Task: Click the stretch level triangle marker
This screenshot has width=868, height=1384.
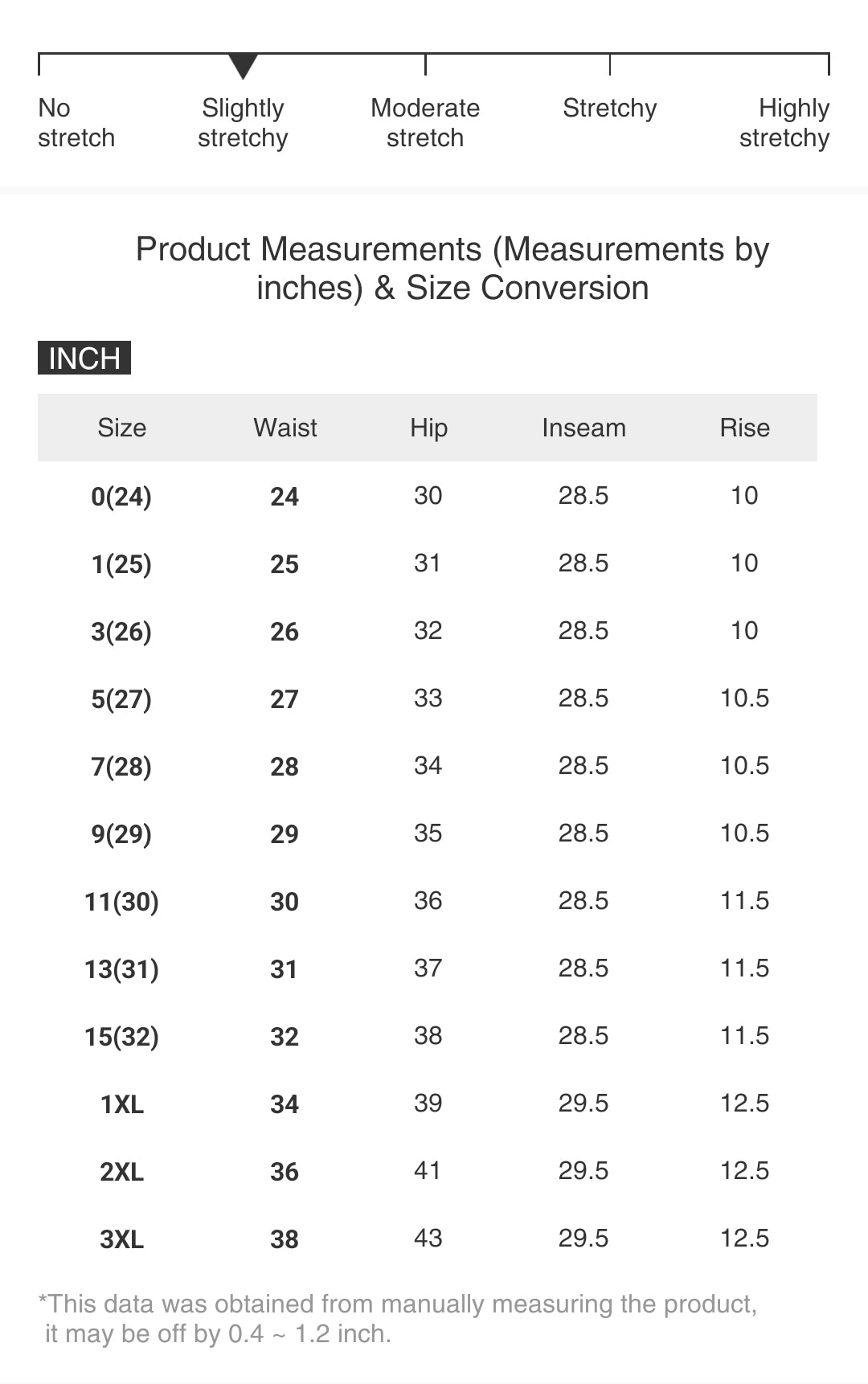Action: (x=243, y=66)
